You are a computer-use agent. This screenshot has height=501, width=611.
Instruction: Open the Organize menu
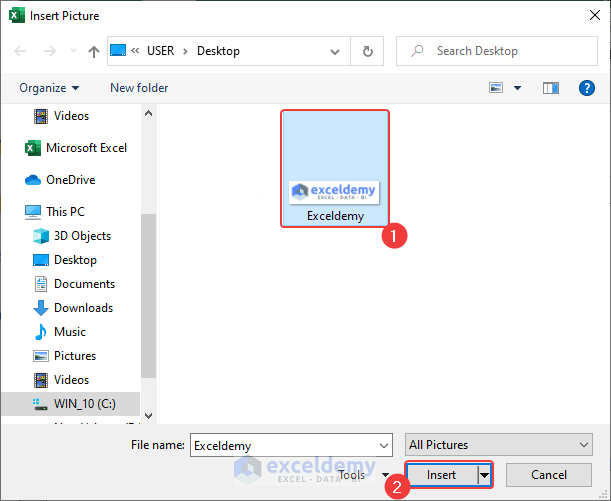tap(49, 88)
